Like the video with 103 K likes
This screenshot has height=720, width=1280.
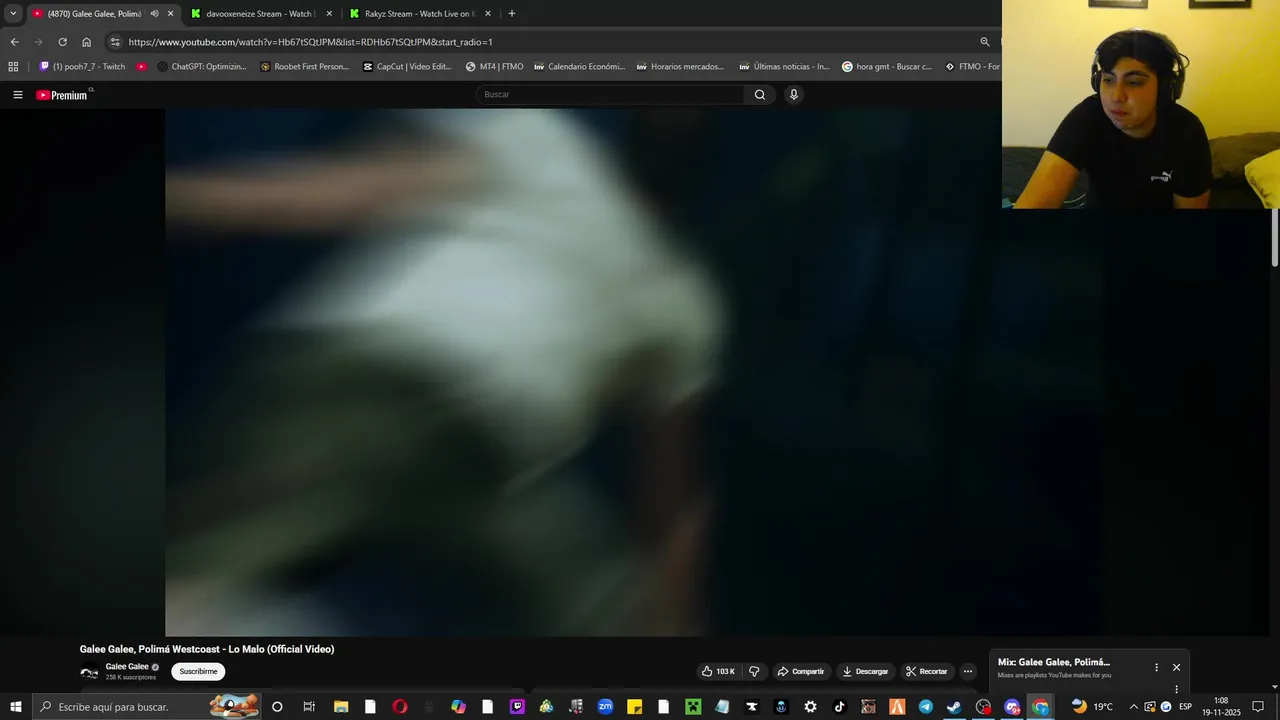(x=718, y=671)
